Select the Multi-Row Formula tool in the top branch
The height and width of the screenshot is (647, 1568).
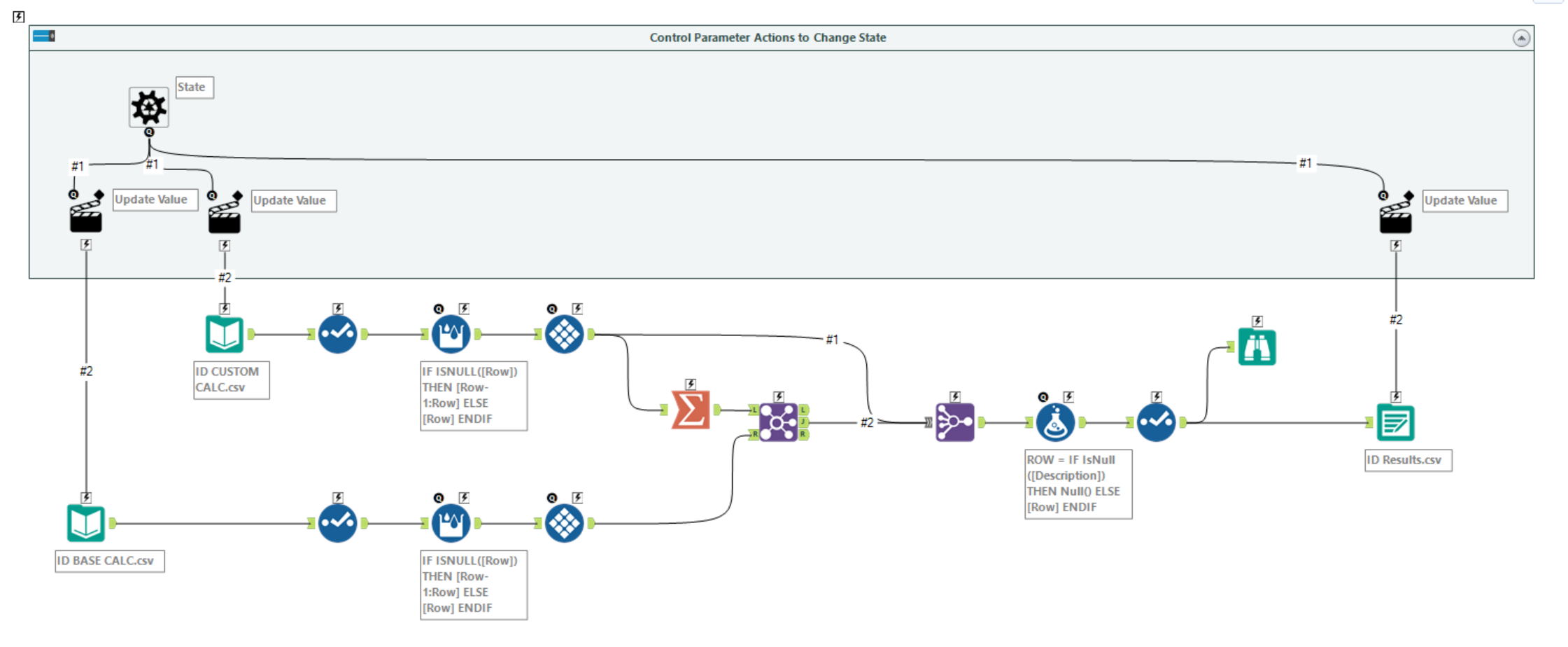click(x=451, y=334)
